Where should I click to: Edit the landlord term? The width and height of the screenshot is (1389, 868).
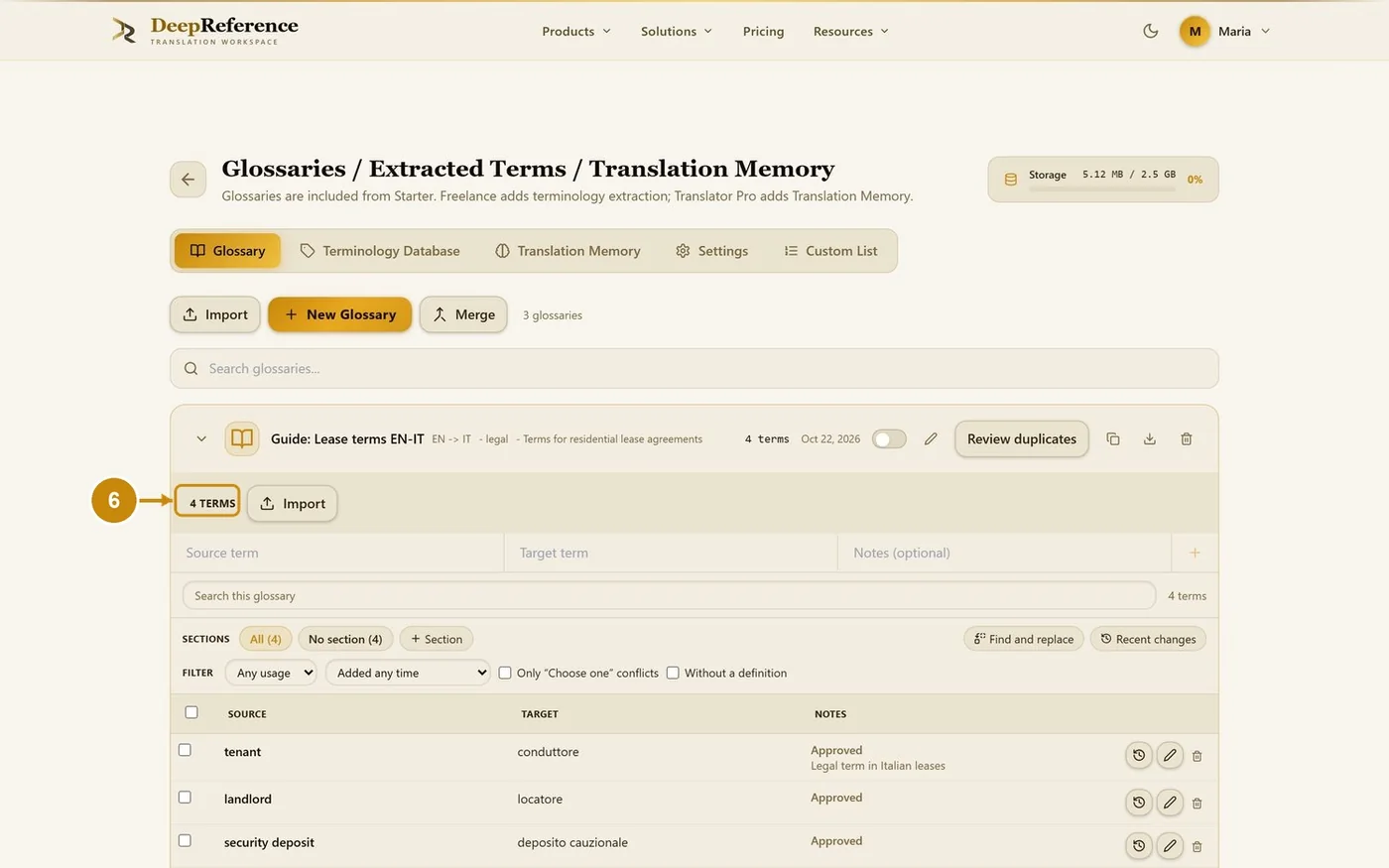pos(1170,803)
